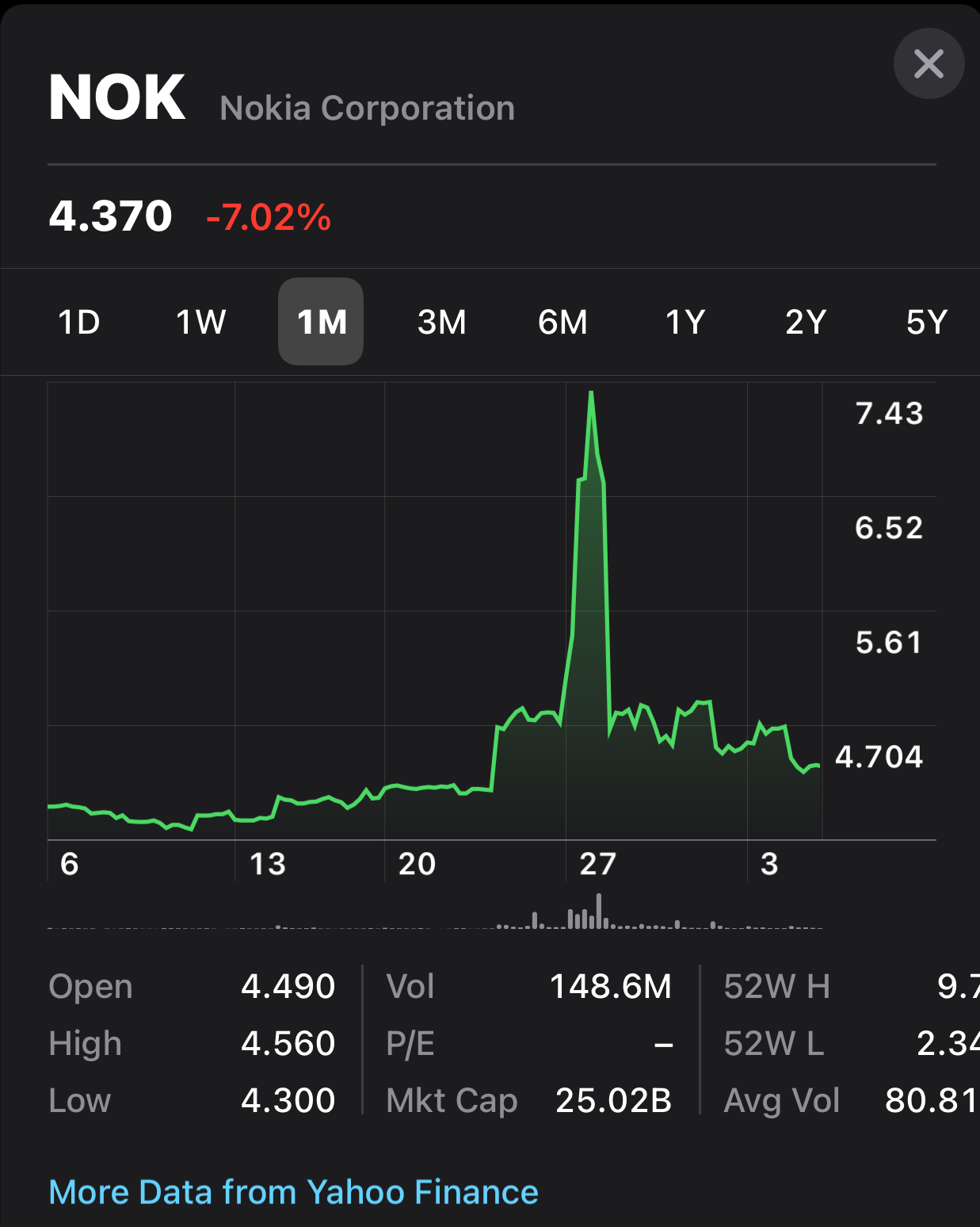The width and height of the screenshot is (980, 1227).
Task: Tap the High value 4.560
Action: click(x=288, y=1043)
